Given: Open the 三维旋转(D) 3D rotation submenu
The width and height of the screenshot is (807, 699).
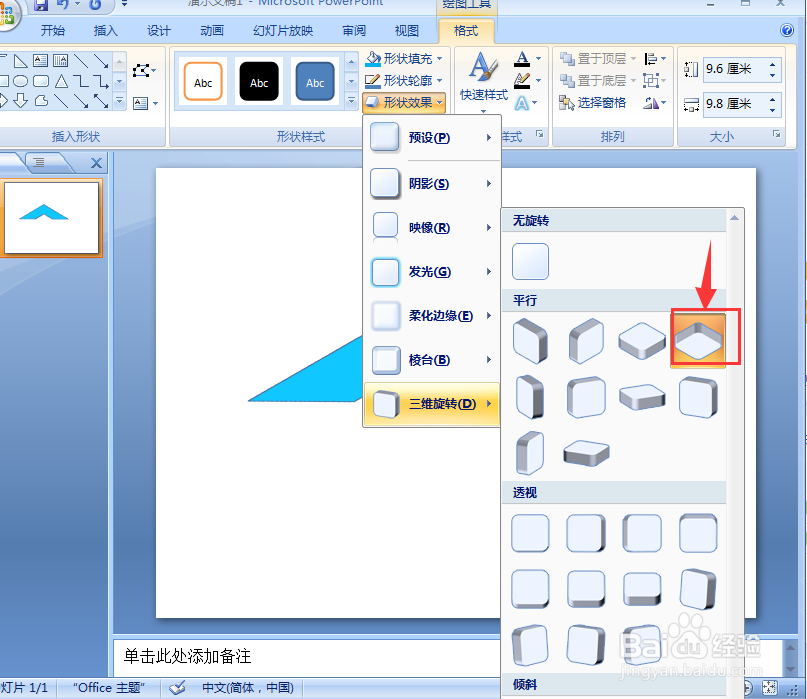Looking at the screenshot, I should click(x=432, y=404).
